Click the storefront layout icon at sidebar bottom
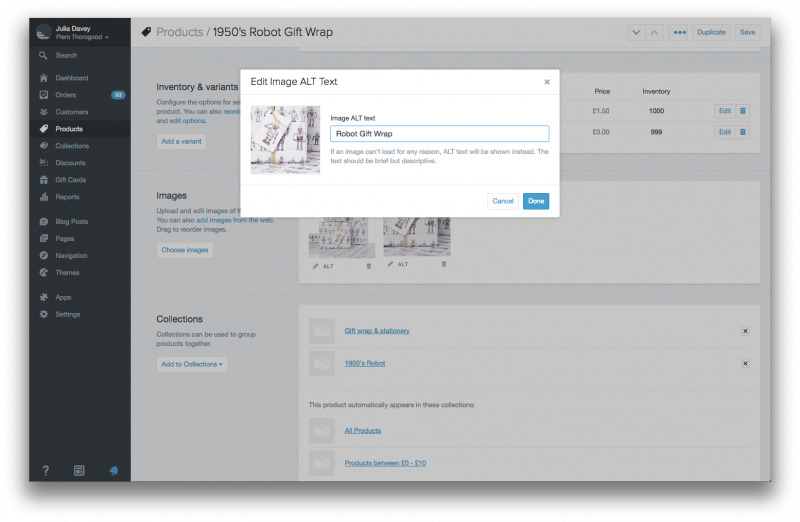 tap(79, 470)
